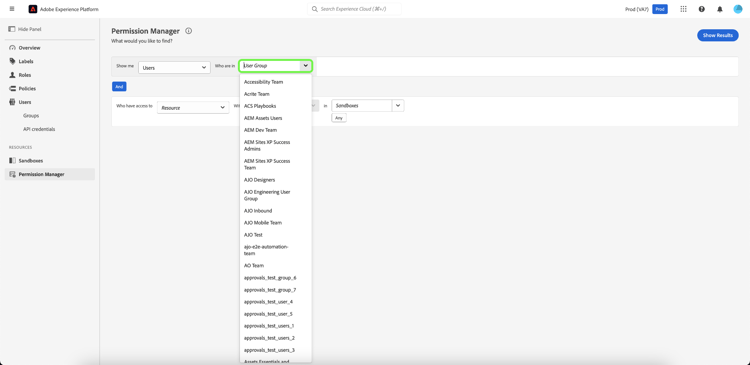Click Hide Panel label
This screenshot has height=365, width=750.
point(30,29)
